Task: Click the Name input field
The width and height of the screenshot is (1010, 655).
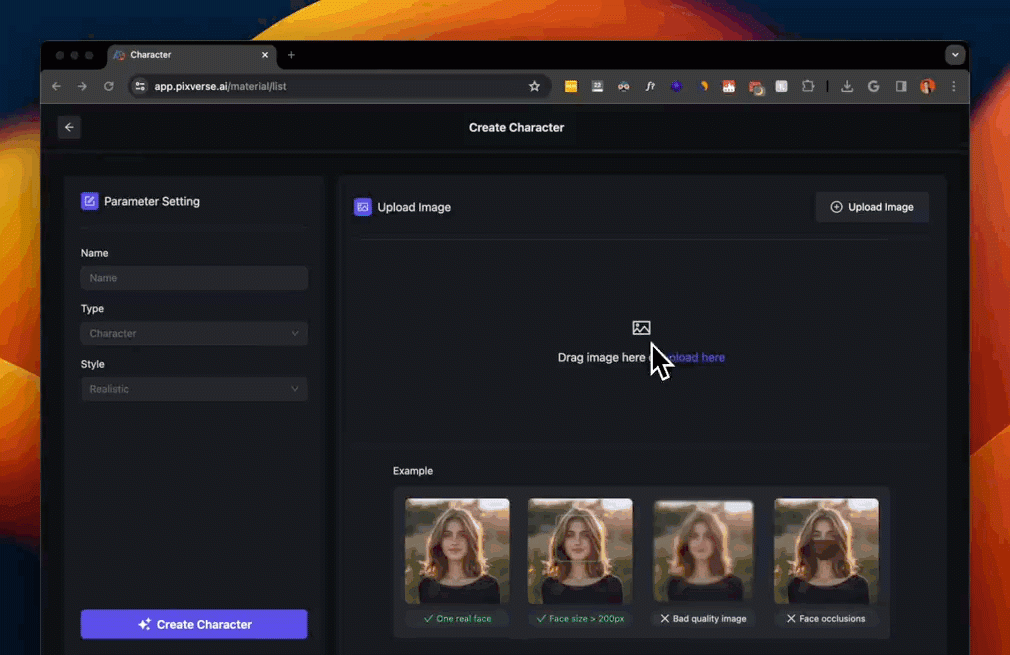Action: pyautogui.click(x=194, y=278)
